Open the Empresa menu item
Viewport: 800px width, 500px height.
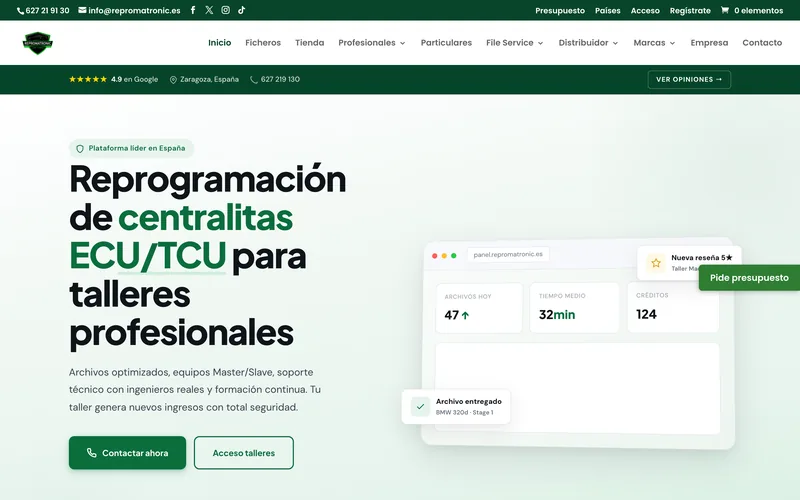pos(709,43)
